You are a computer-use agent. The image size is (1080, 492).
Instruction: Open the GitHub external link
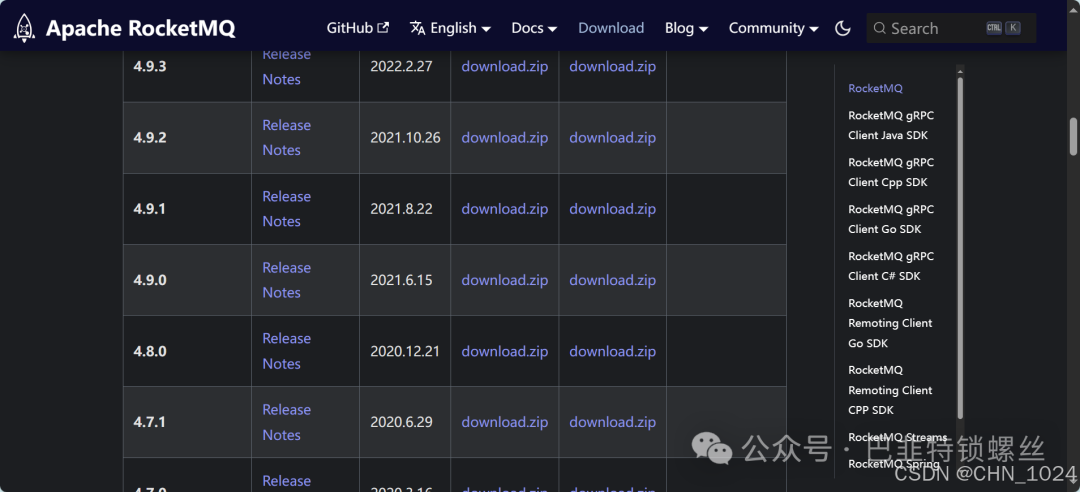(x=357, y=28)
